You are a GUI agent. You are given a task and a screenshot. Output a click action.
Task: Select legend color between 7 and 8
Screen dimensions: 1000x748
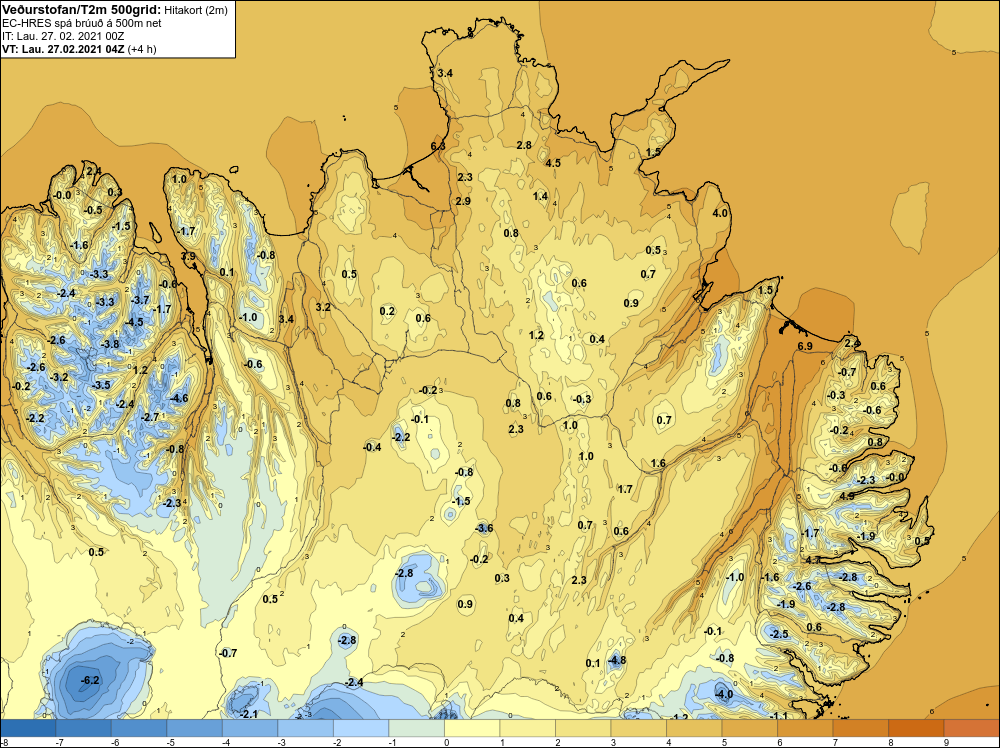[x=860, y=728]
